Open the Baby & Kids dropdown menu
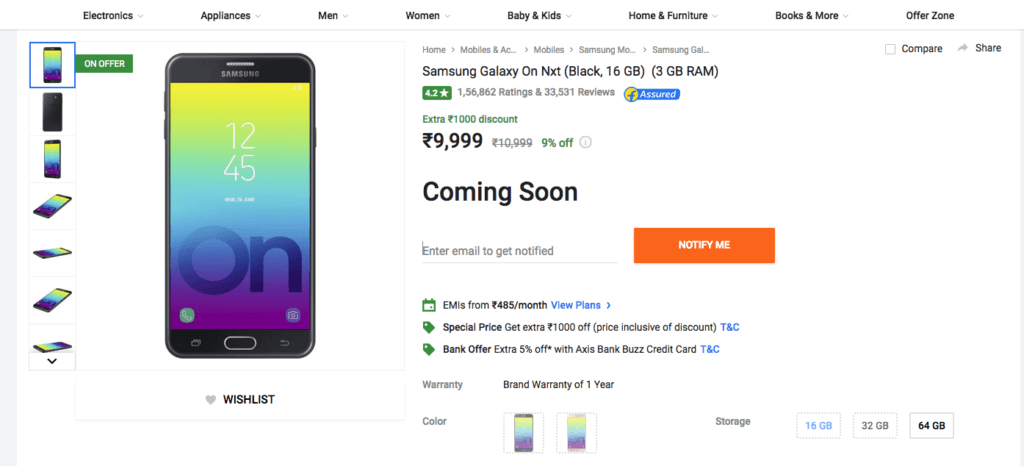1024x466 pixels. (x=539, y=16)
